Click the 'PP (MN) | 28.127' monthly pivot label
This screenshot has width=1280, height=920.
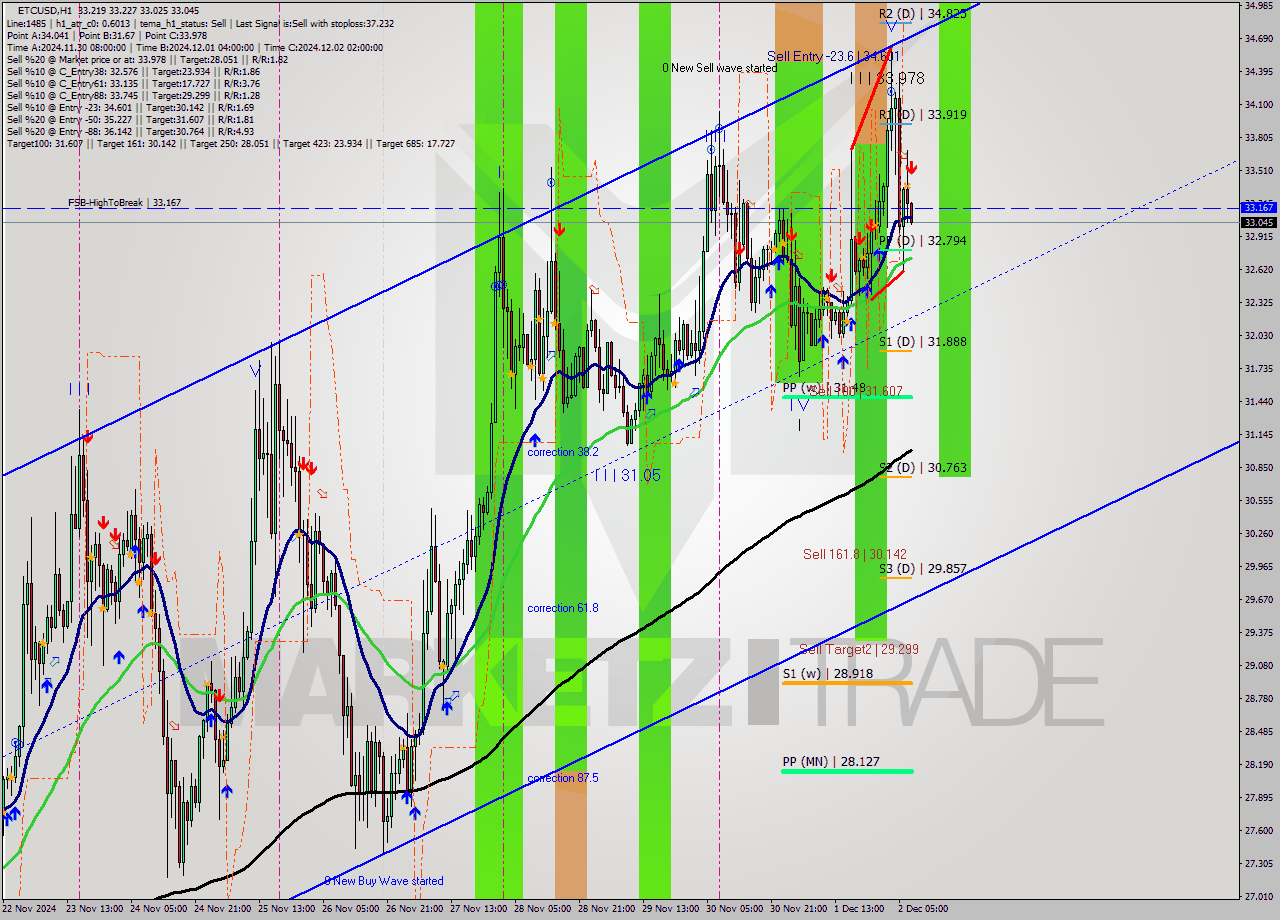pos(832,762)
